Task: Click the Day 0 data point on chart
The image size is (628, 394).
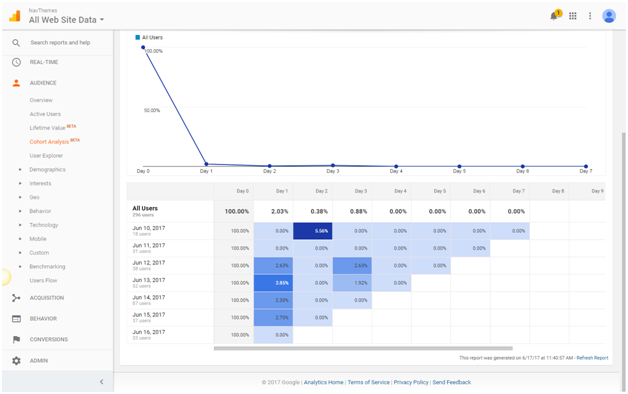Action: coord(143,47)
